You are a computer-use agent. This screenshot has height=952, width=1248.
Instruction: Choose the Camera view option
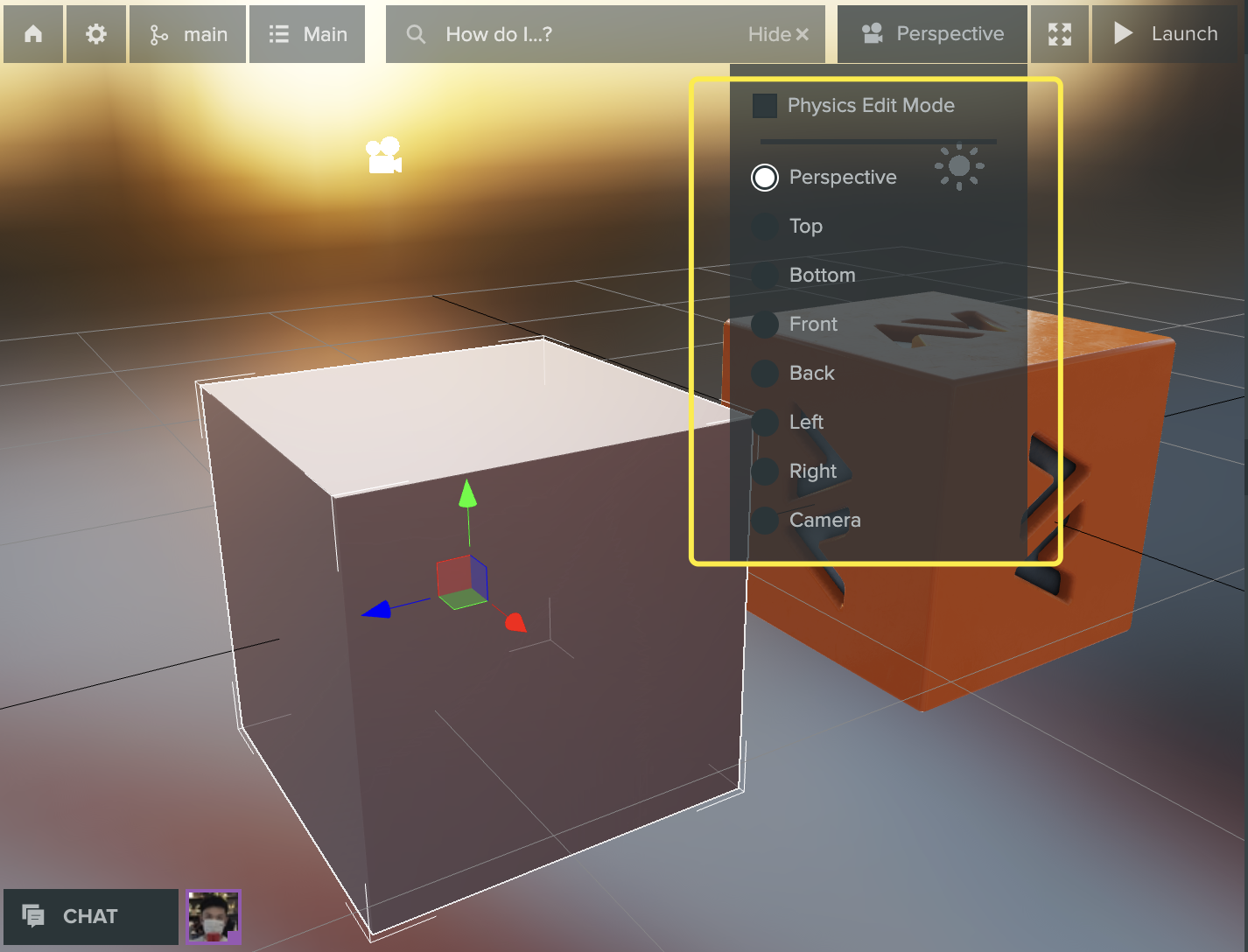coord(765,521)
